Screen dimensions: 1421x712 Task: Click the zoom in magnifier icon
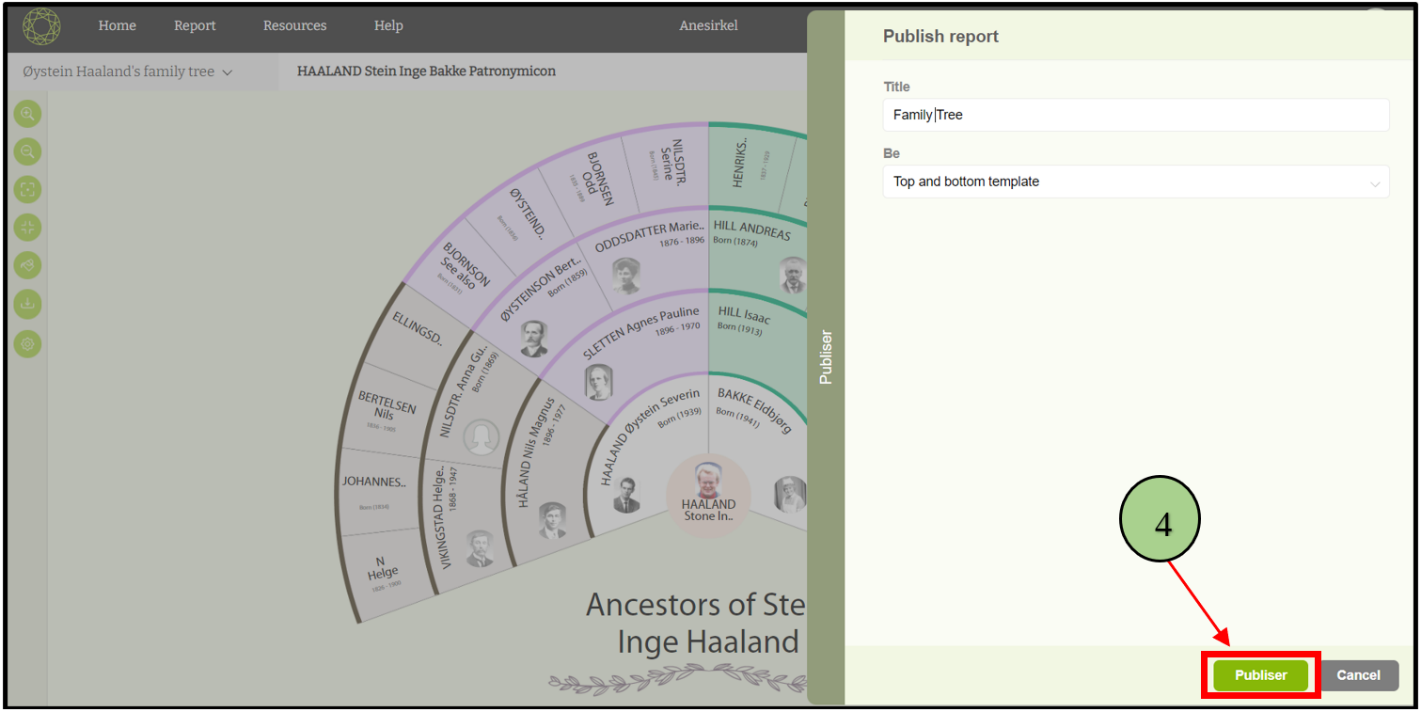[x=28, y=114]
